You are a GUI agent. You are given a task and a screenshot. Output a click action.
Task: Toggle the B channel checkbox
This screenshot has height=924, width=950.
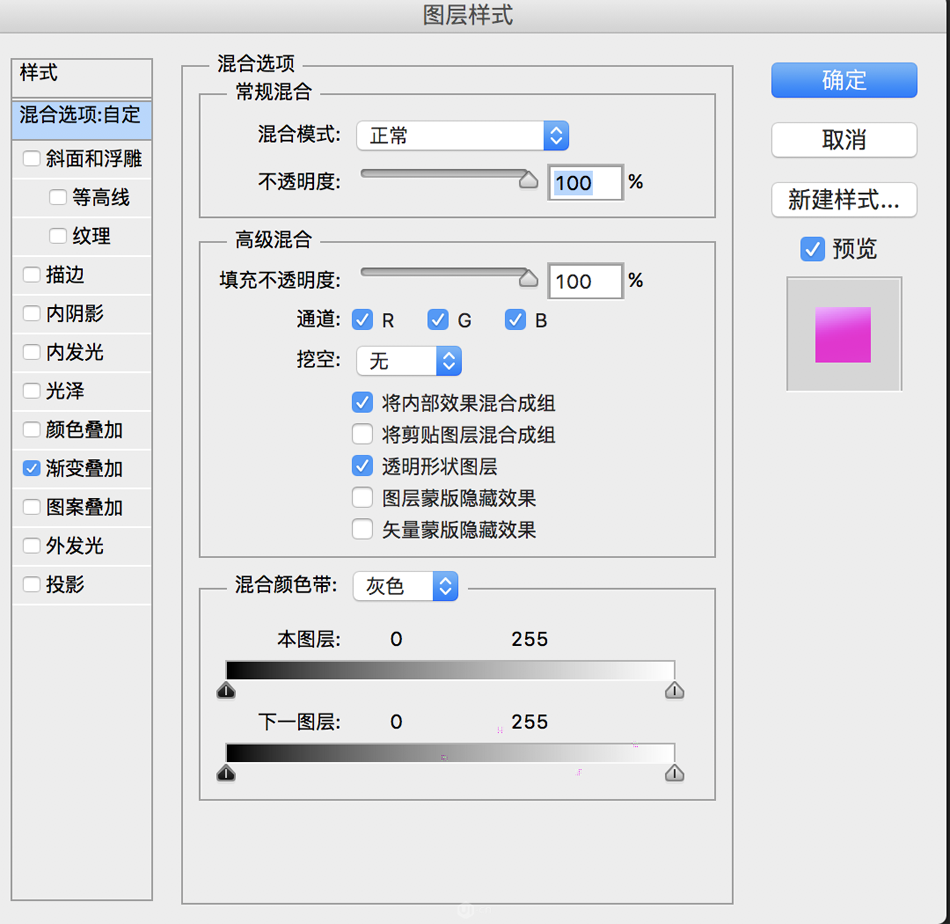click(515, 320)
